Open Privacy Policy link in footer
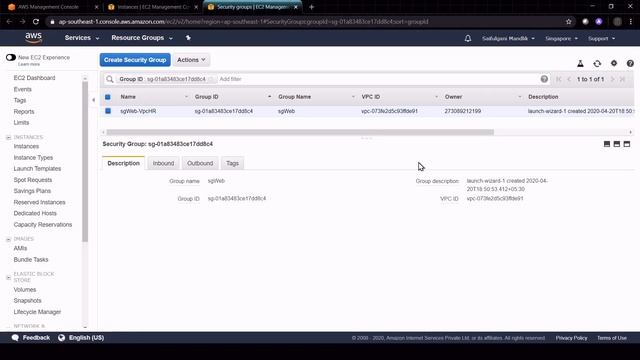The height and width of the screenshot is (360, 640). pyautogui.click(x=571, y=338)
